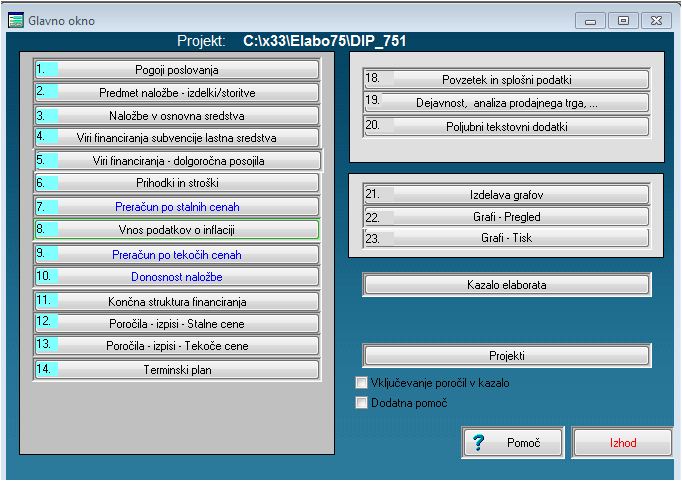This screenshot has height=481, width=682.
Task: Open Pogoji poslovanja section
Action: (x=177, y=70)
